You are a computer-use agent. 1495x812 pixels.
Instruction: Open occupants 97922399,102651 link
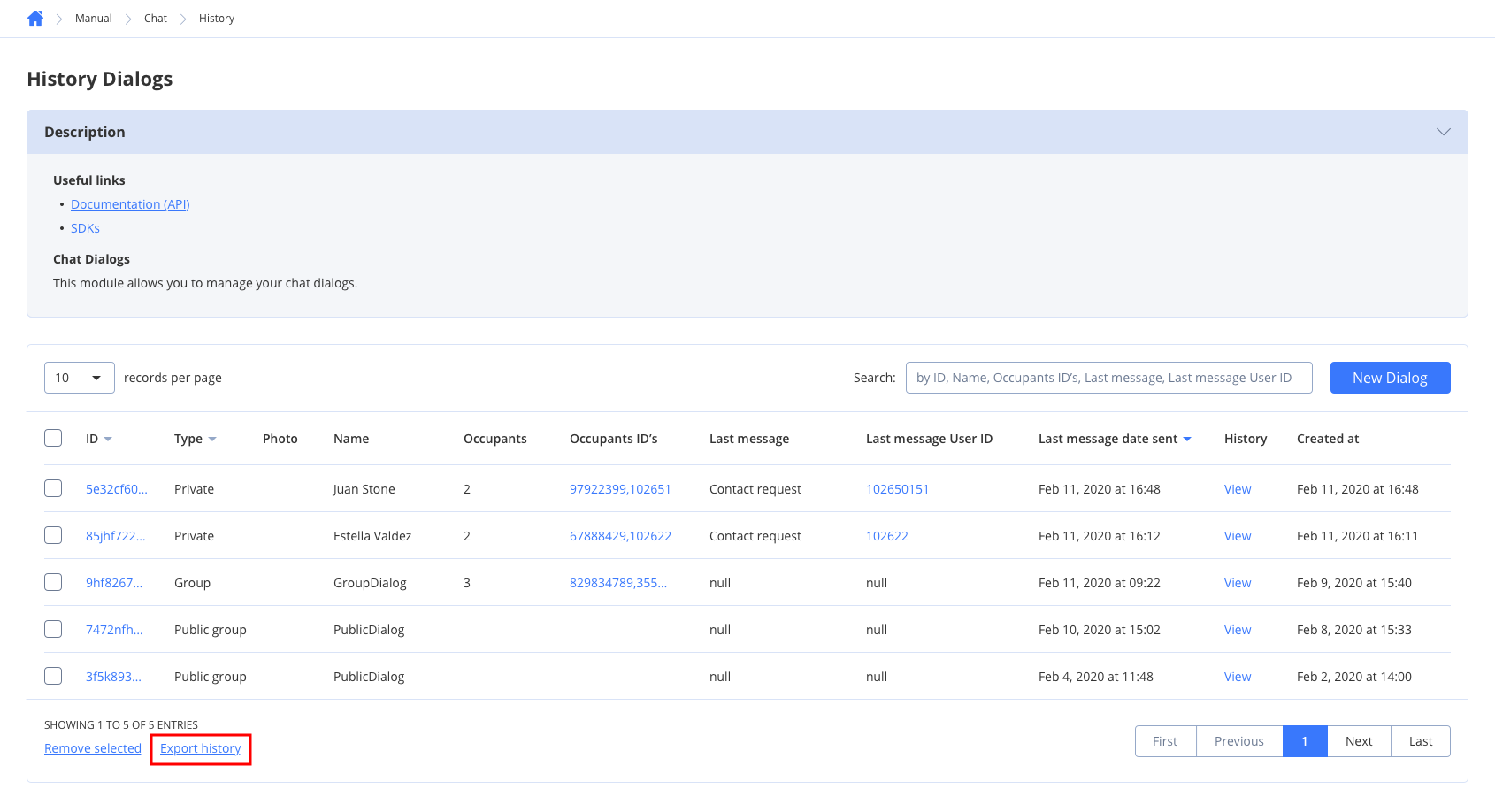pos(620,489)
